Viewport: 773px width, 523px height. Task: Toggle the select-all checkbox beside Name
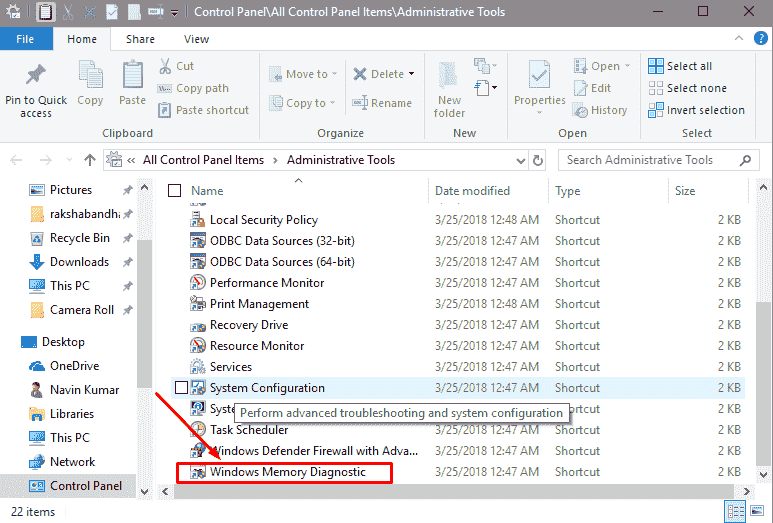coord(175,191)
